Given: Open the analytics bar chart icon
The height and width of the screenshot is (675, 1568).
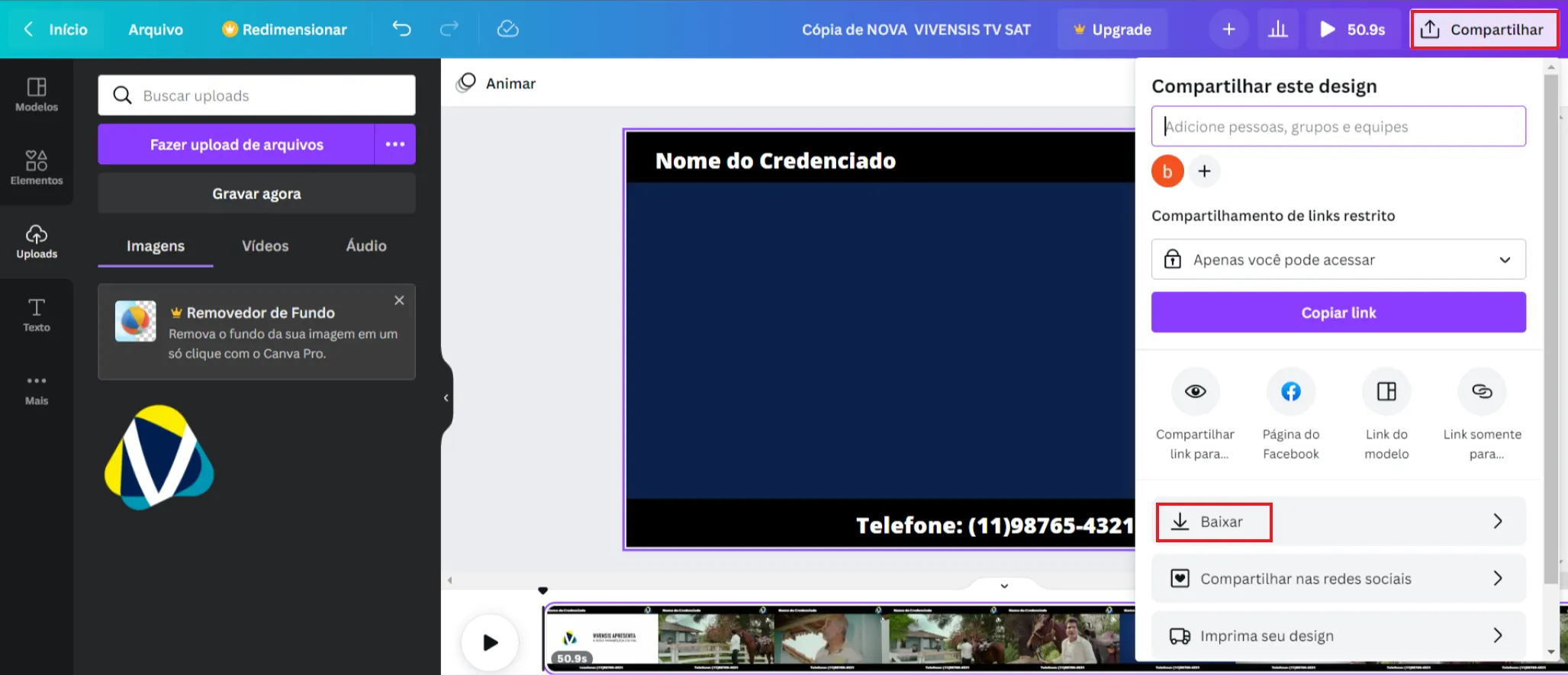Looking at the screenshot, I should click(1277, 29).
